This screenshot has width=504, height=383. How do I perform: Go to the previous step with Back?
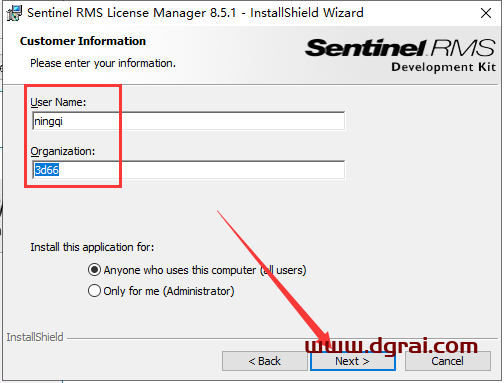pos(265,361)
